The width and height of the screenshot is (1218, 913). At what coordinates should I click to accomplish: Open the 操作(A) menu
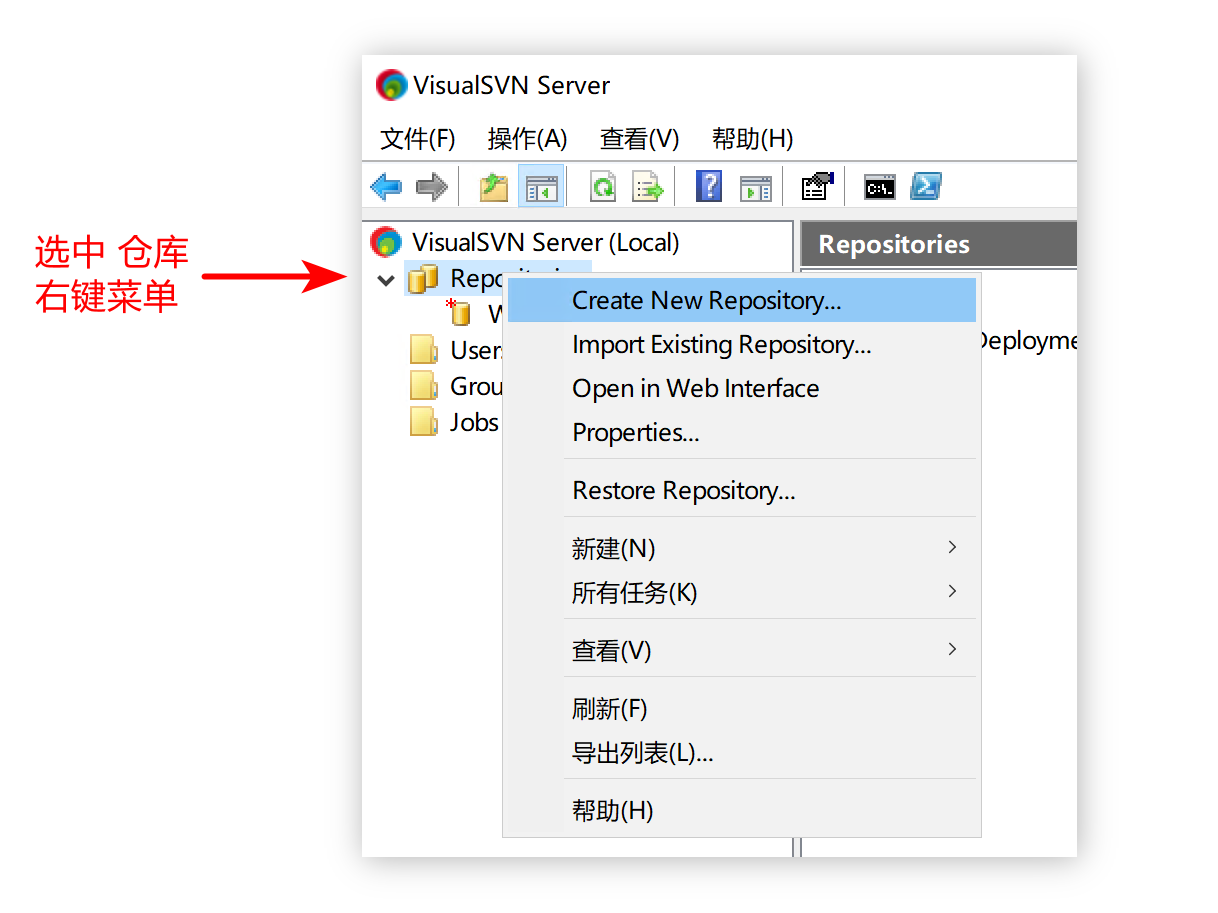pos(527,138)
